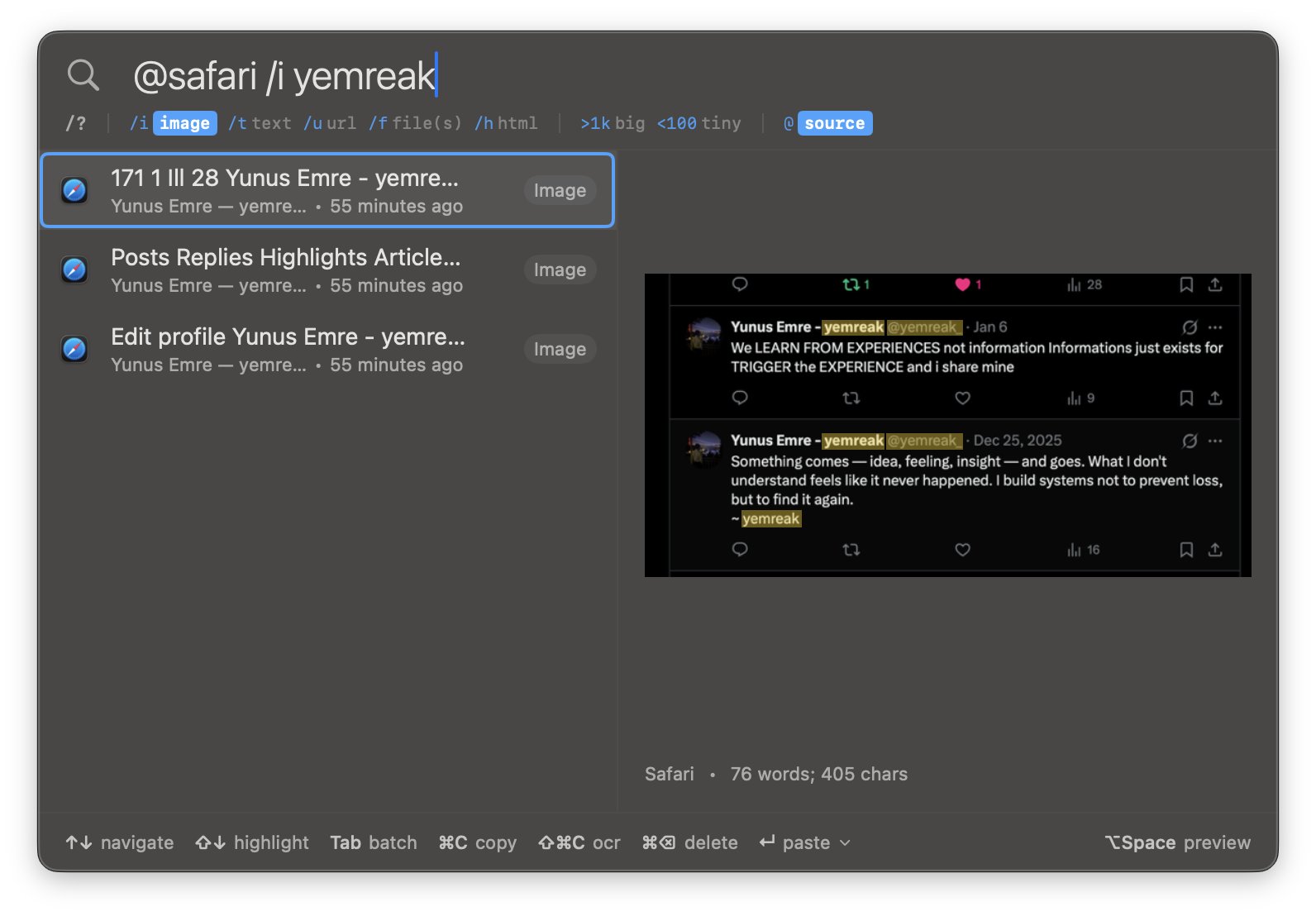Open the '/?' help filter hint
Viewport: 1316px width, 916px height.
75,123
